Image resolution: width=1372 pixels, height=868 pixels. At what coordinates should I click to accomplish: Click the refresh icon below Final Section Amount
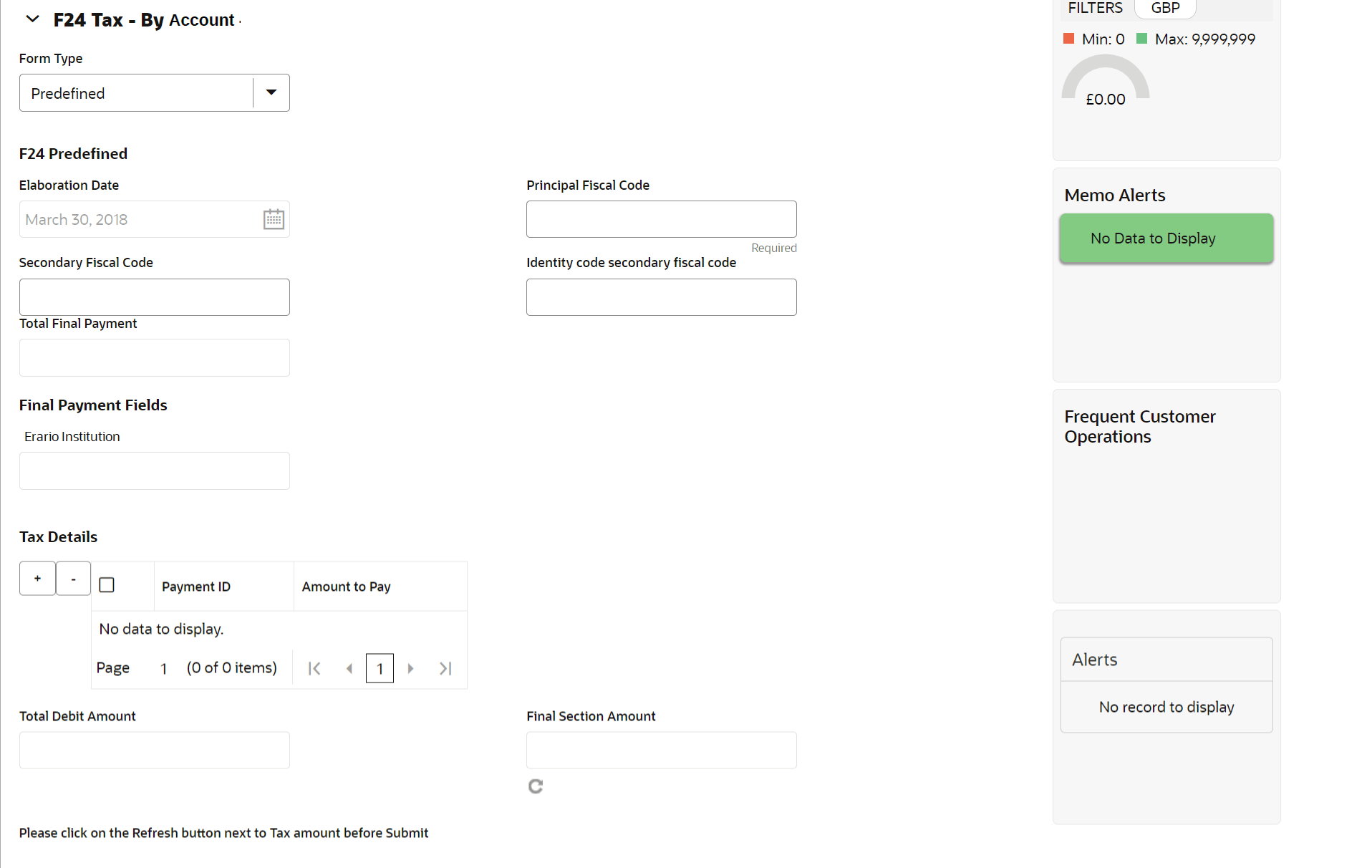point(536,786)
